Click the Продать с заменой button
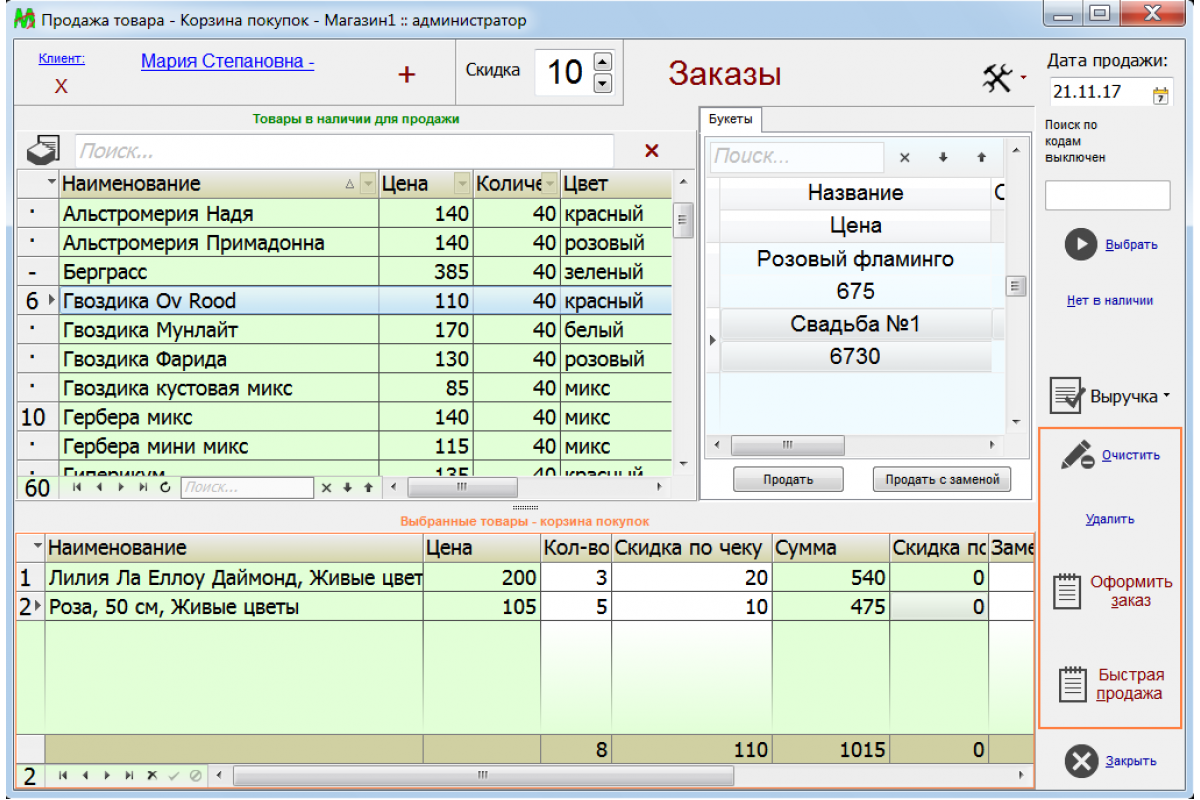This screenshot has height=800, width=1200. click(x=942, y=479)
